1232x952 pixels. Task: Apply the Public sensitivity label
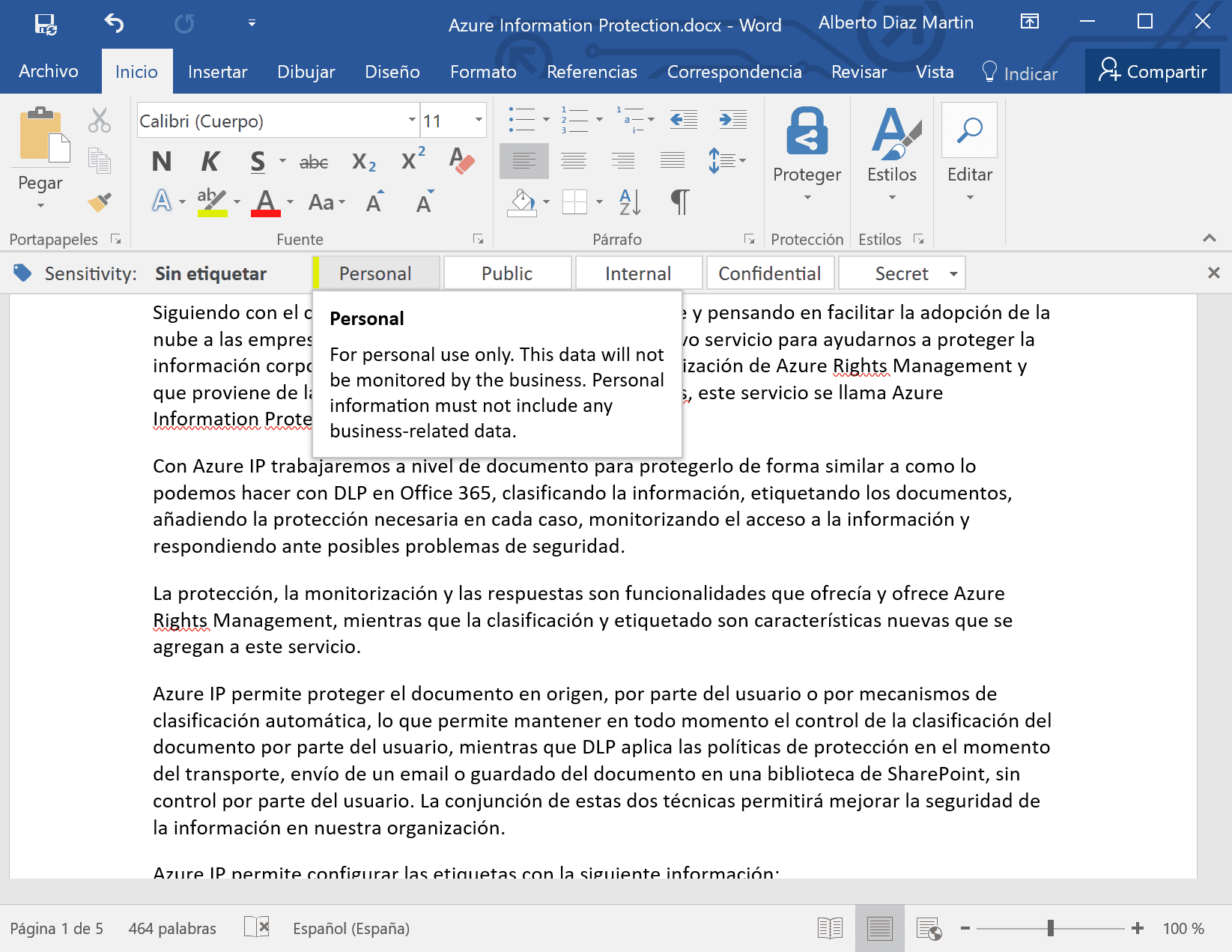(507, 273)
